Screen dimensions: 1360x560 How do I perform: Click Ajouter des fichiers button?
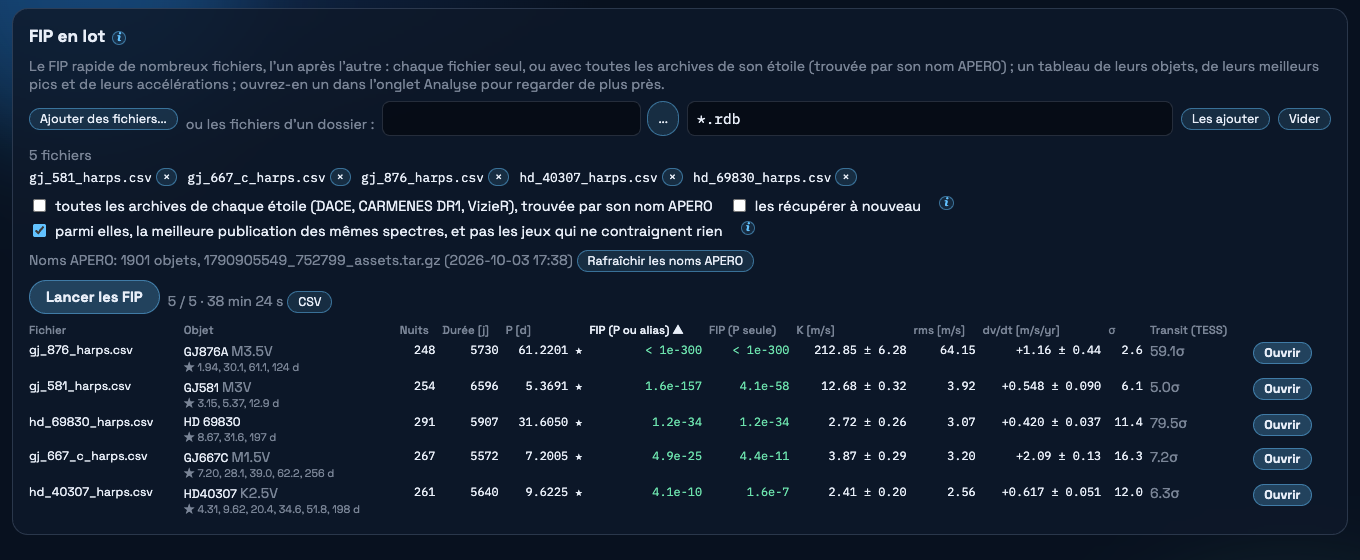point(103,119)
